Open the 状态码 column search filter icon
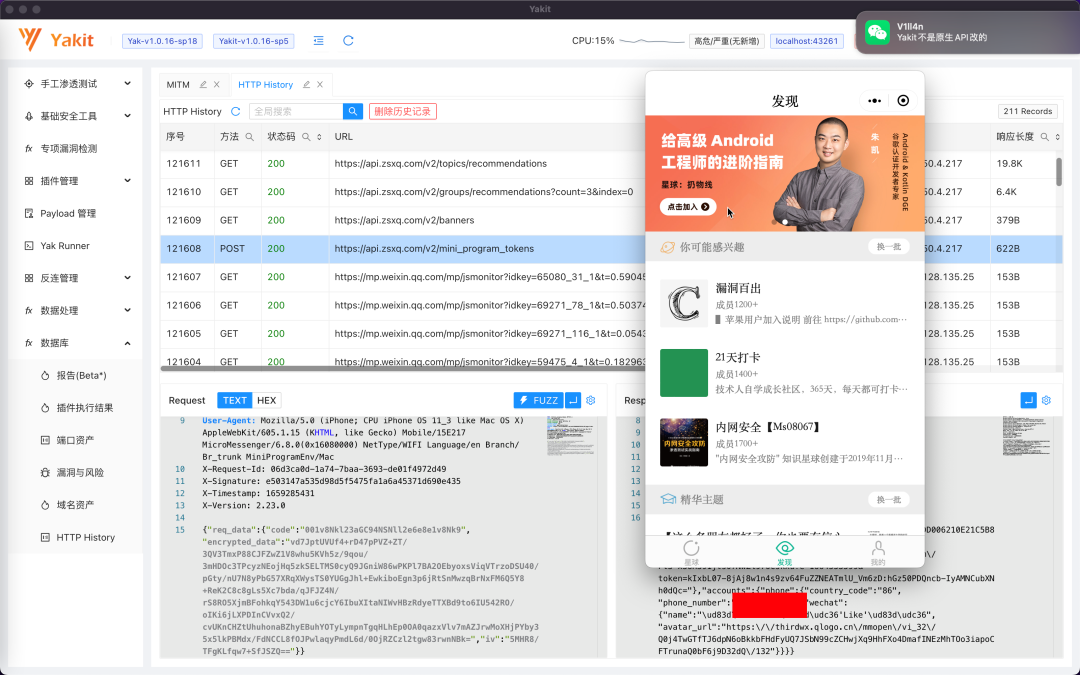Viewport: 1080px width, 675px height. [x=307, y=137]
